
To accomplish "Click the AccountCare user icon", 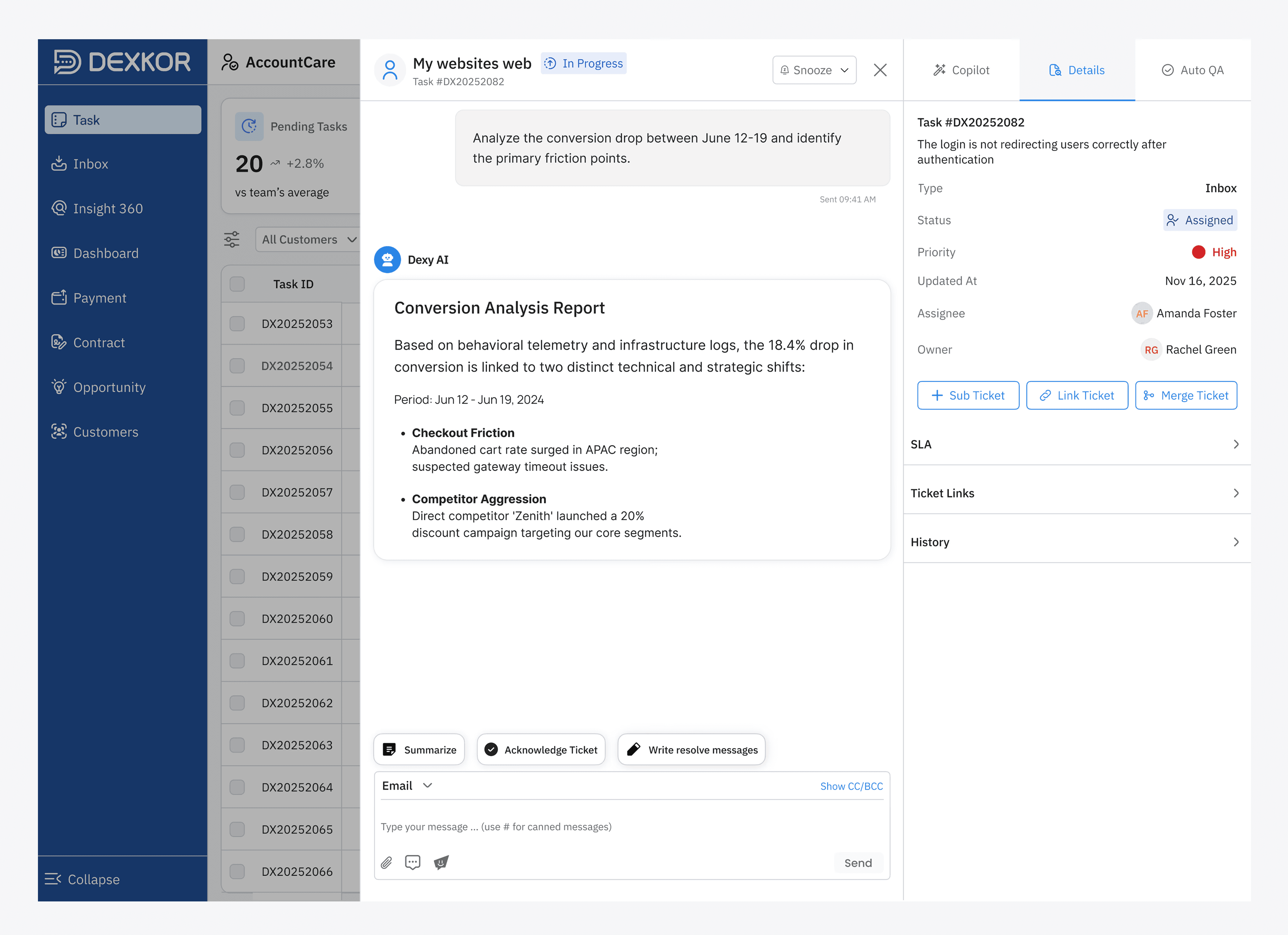I will click(230, 62).
